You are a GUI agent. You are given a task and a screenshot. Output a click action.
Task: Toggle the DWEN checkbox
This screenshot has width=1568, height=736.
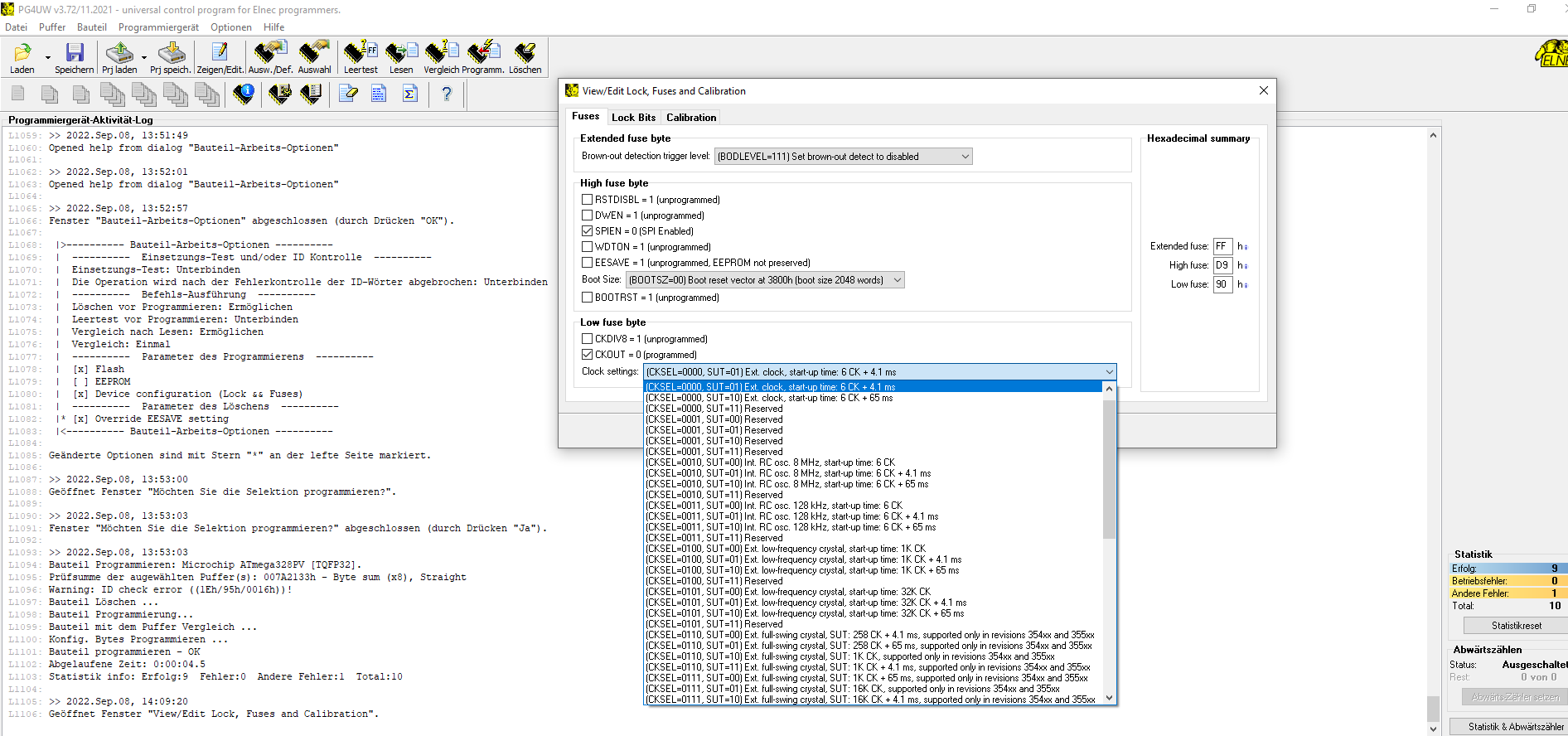pyautogui.click(x=587, y=215)
